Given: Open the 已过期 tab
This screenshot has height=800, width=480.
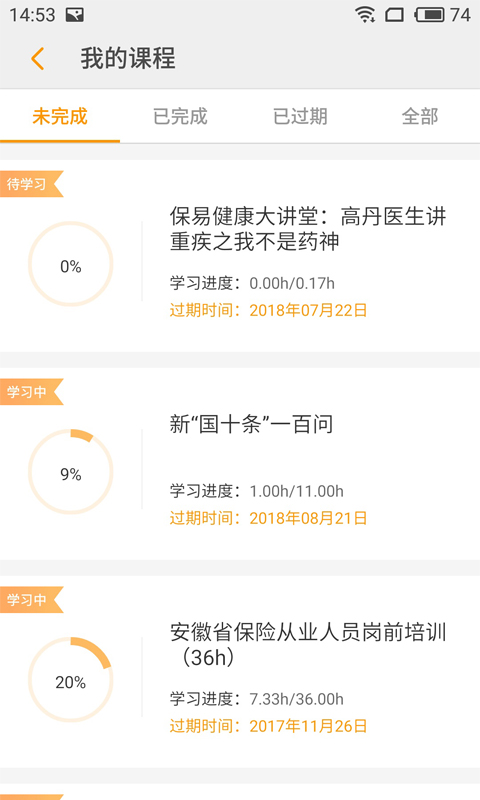Looking at the screenshot, I should 300,116.
